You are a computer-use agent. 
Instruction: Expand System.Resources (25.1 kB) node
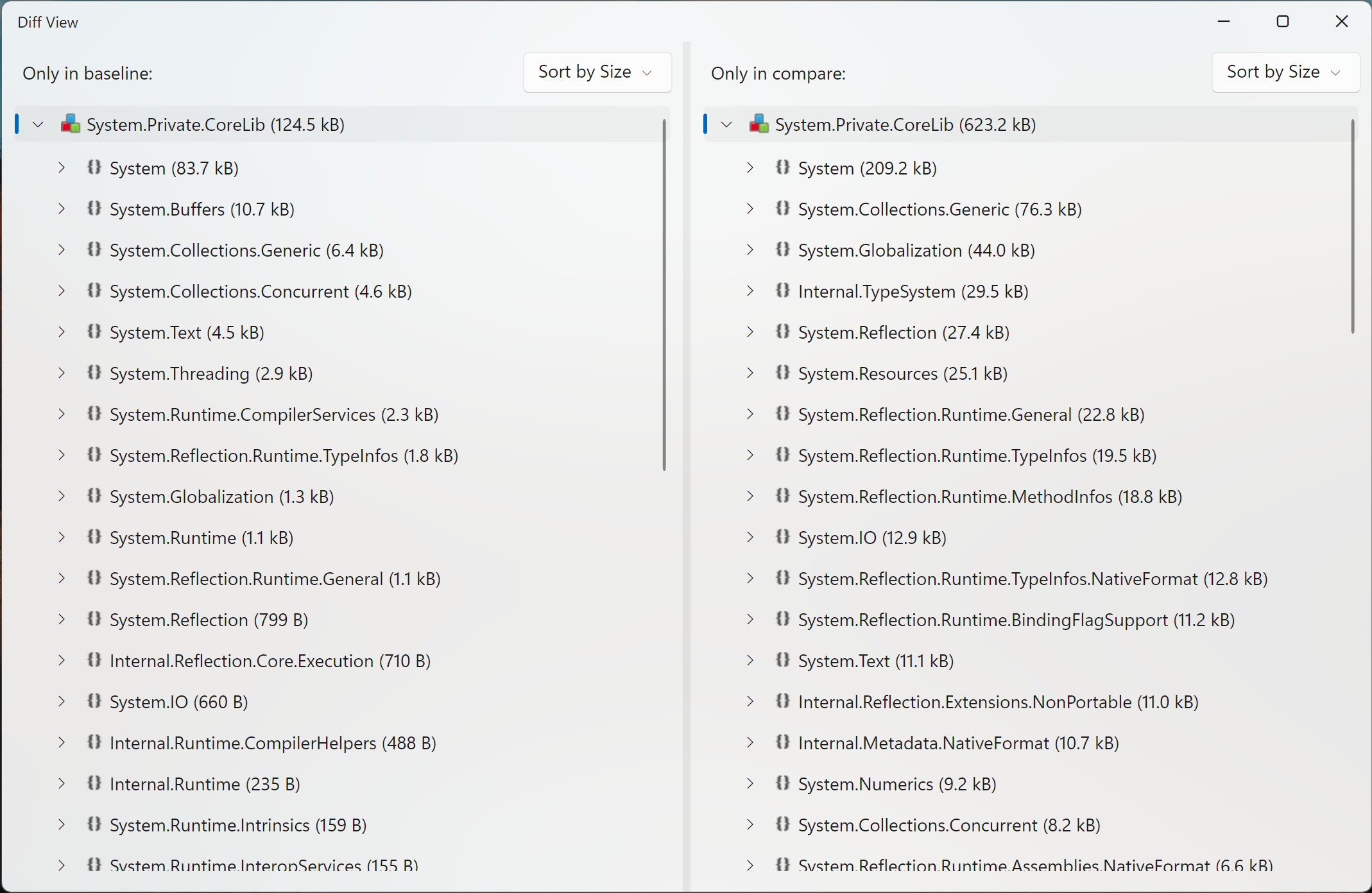click(x=750, y=373)
